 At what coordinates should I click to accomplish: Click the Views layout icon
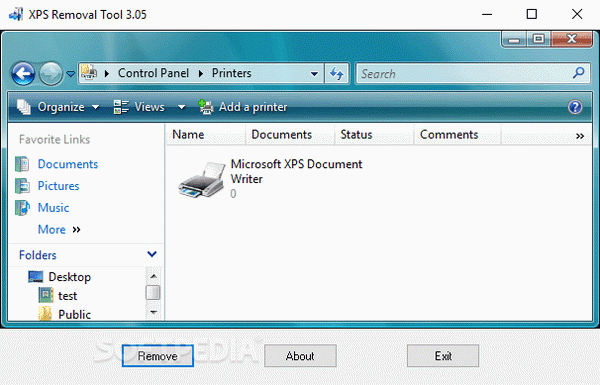tap(121, 107)
